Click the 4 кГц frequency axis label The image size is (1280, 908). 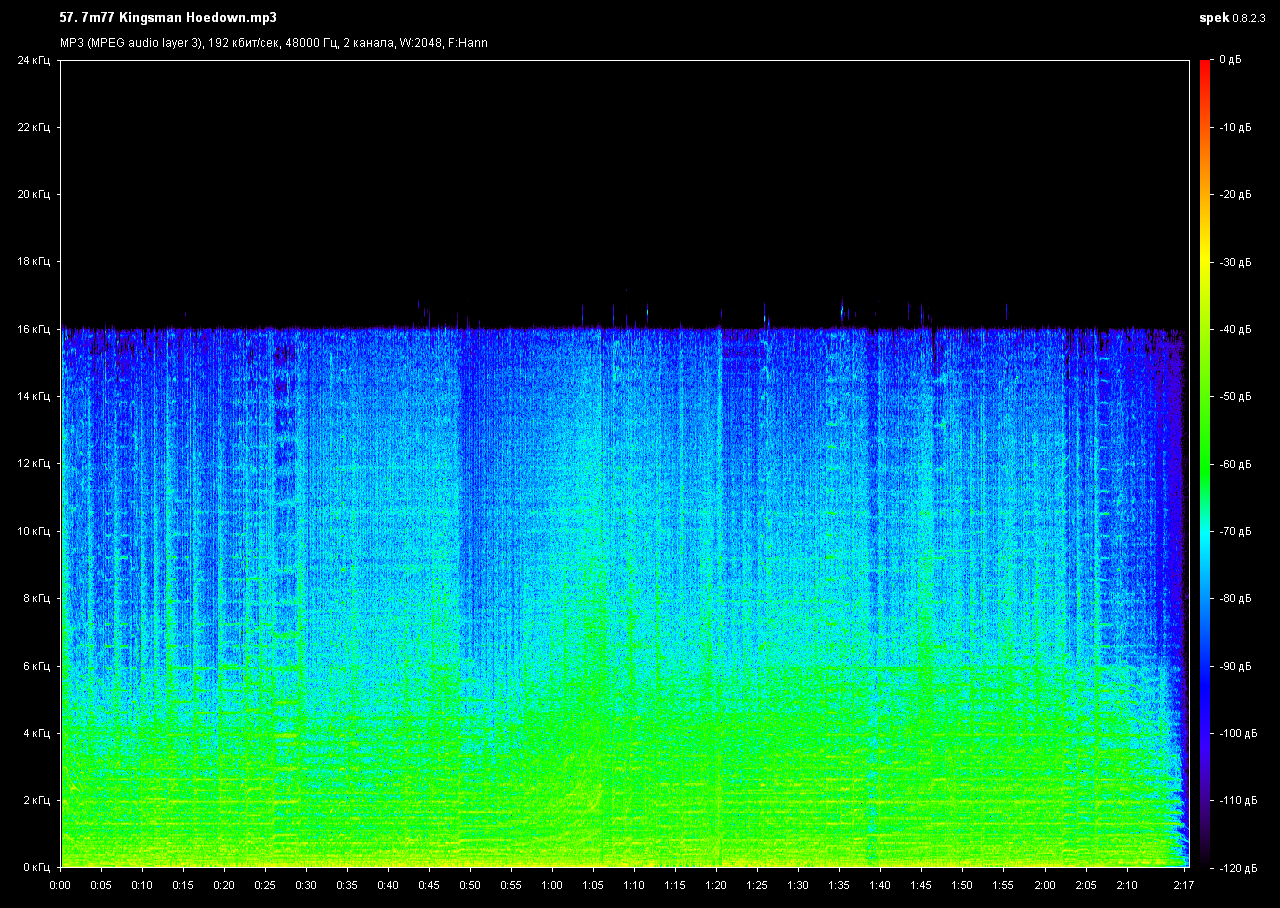(35, 733)
